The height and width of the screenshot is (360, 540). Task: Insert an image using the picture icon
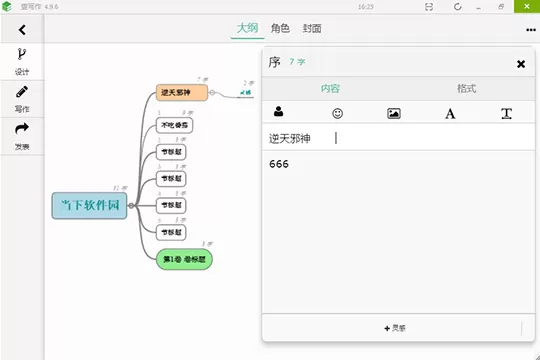[x=394, y=113]
